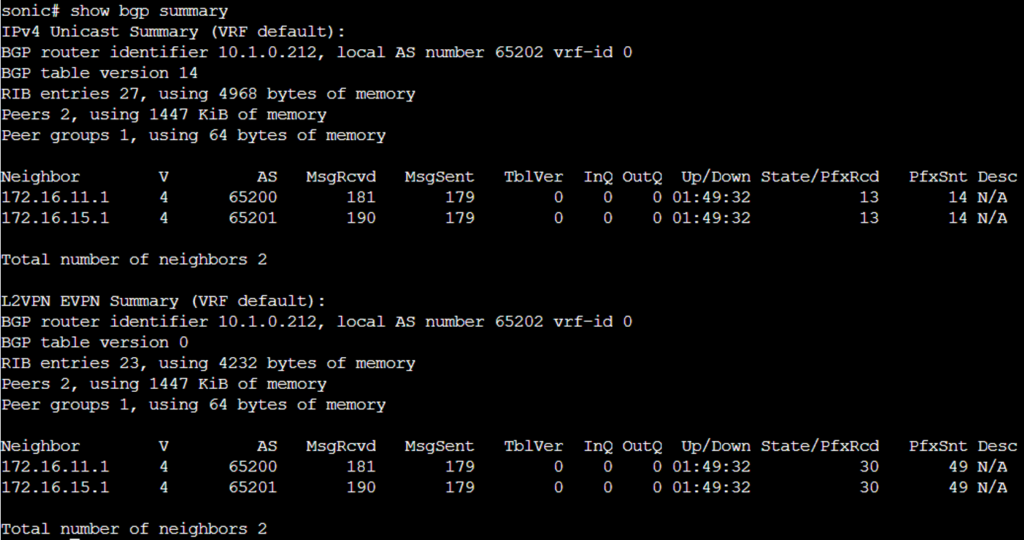Click PfxRcd value 30 for 172.16.11.1

point(868,467)
